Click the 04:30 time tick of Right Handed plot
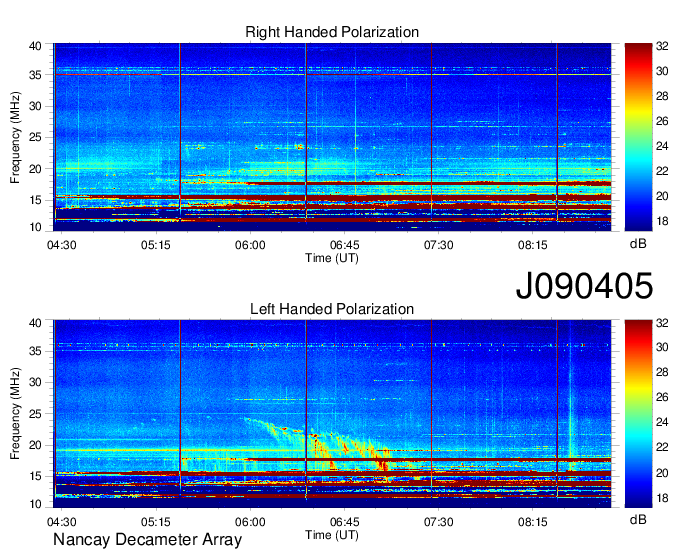The height and width of the screenshot is (552, 680). click(62, 245)
